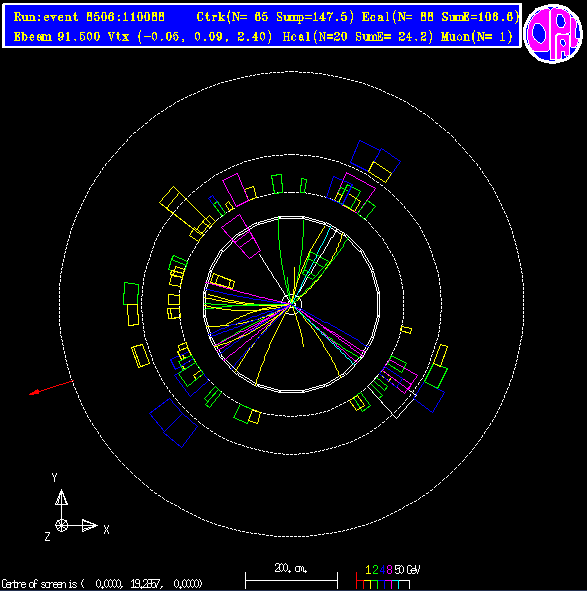Click the Ctrk track summary text
This screenshot has height=591, width=587.
275,17
